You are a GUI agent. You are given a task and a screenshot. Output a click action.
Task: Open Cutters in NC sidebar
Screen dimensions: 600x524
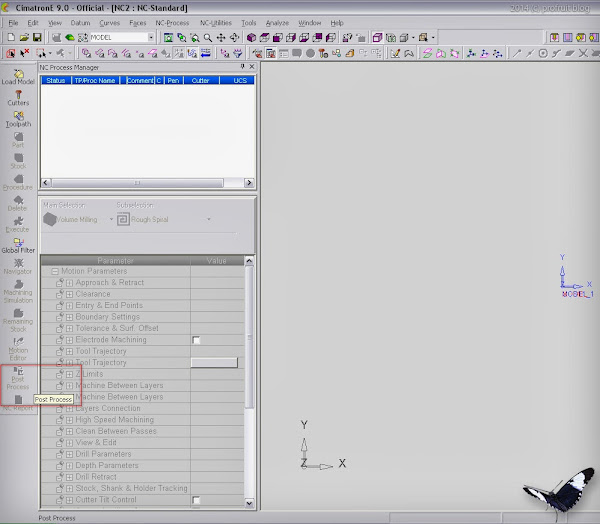(x=18, y=98)
